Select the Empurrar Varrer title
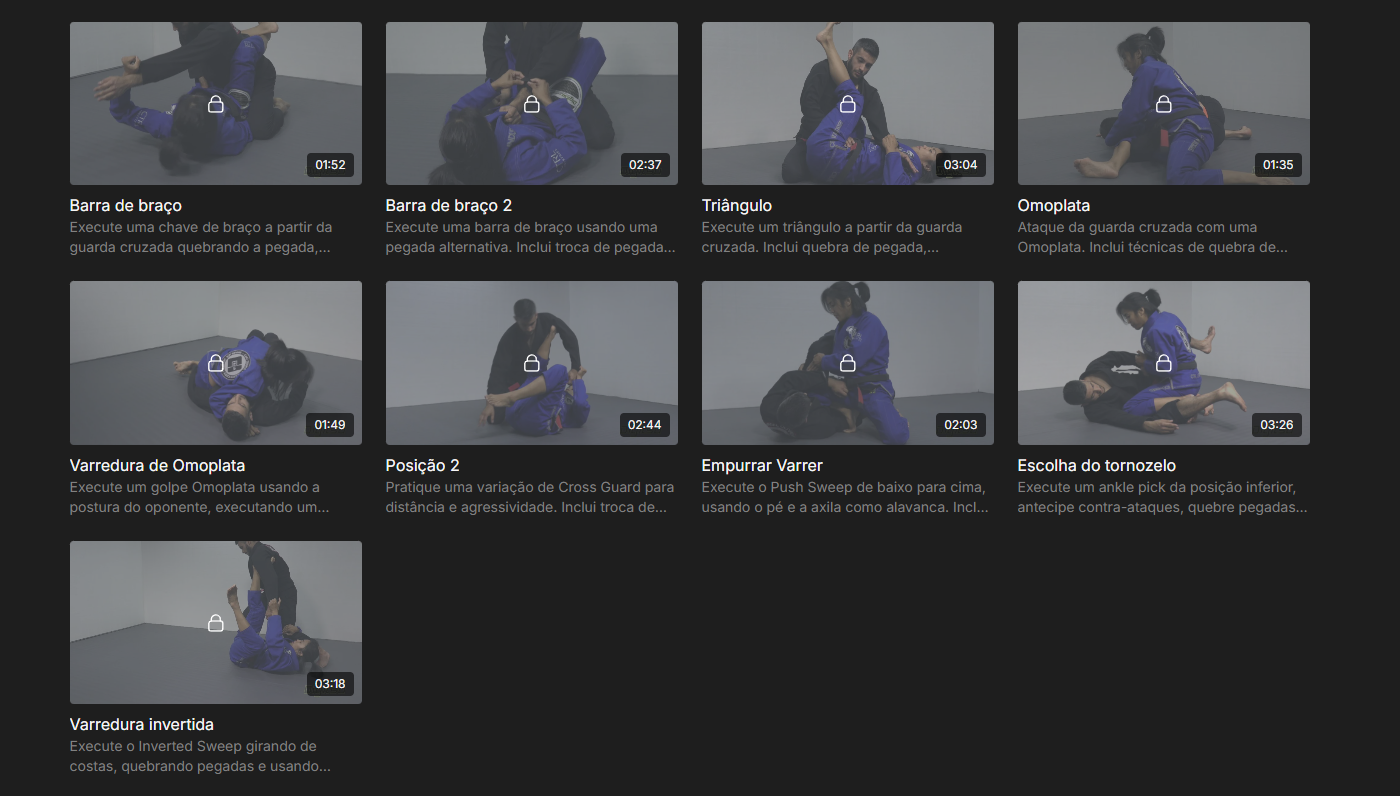The image size is (1400, 796). coord(762,466)
